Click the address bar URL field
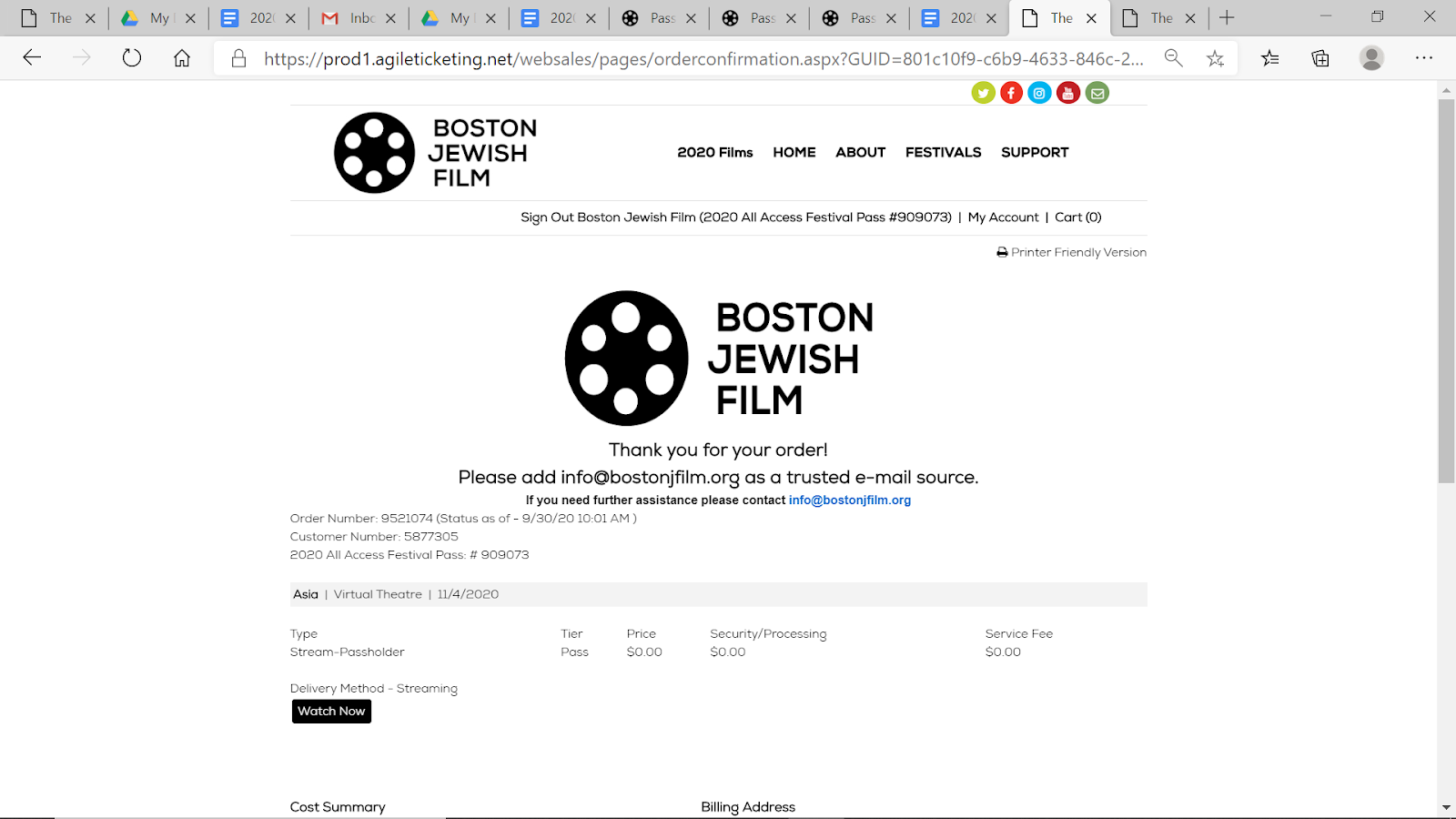1456x819 pixels. (x=703, y=58)
